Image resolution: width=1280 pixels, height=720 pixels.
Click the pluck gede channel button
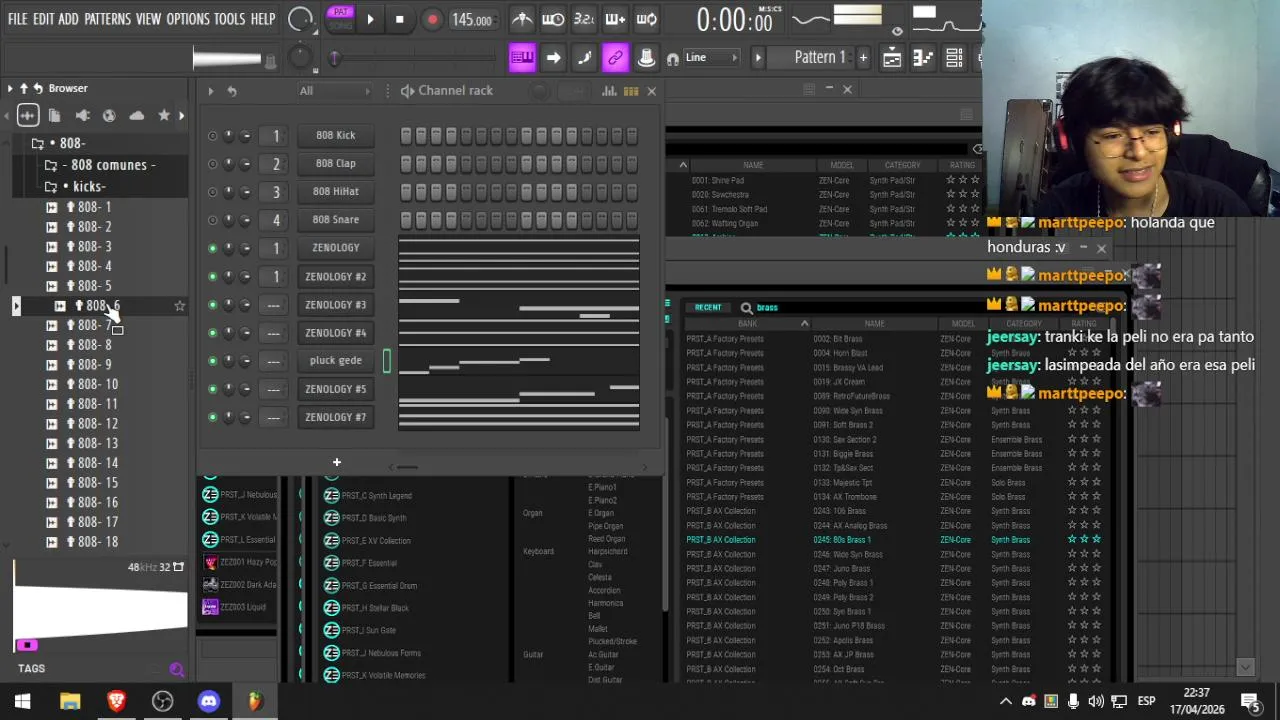pyautogui.click(x=336, y=360)
